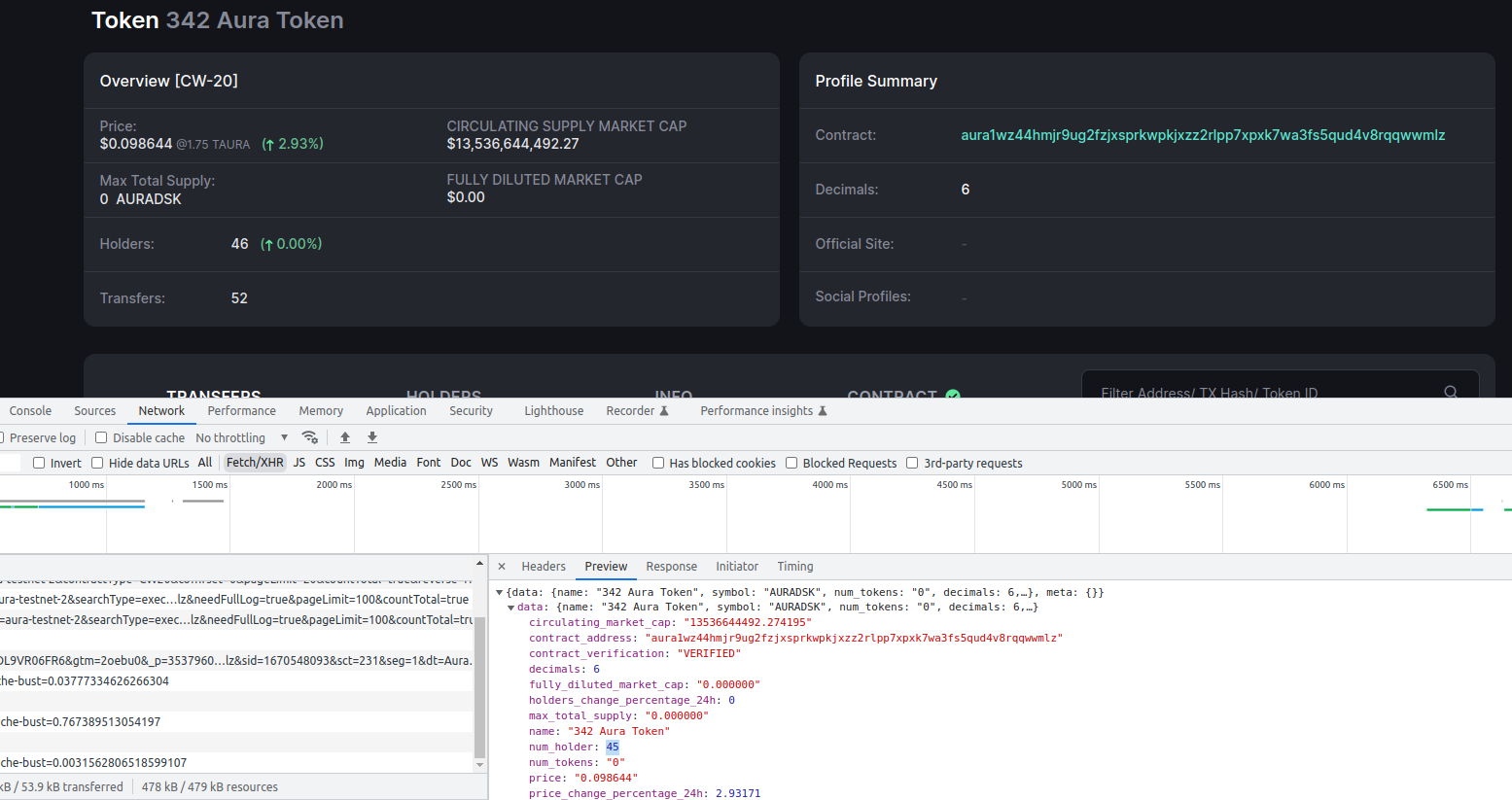1512x800 pixels.
Task: Open the Lighthouse panel
Action: point(554,411)
